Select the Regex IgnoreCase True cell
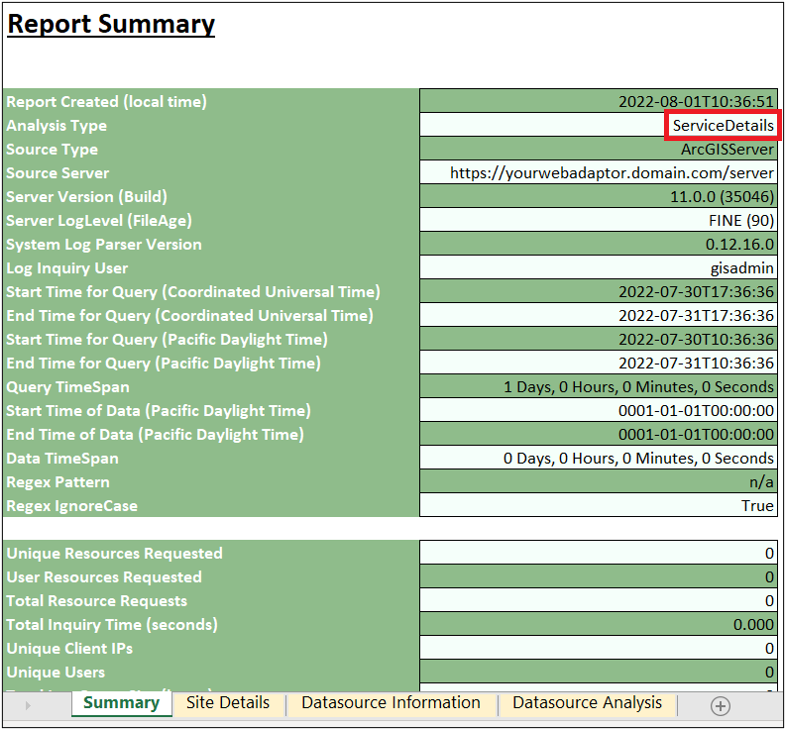 point(598,505)
